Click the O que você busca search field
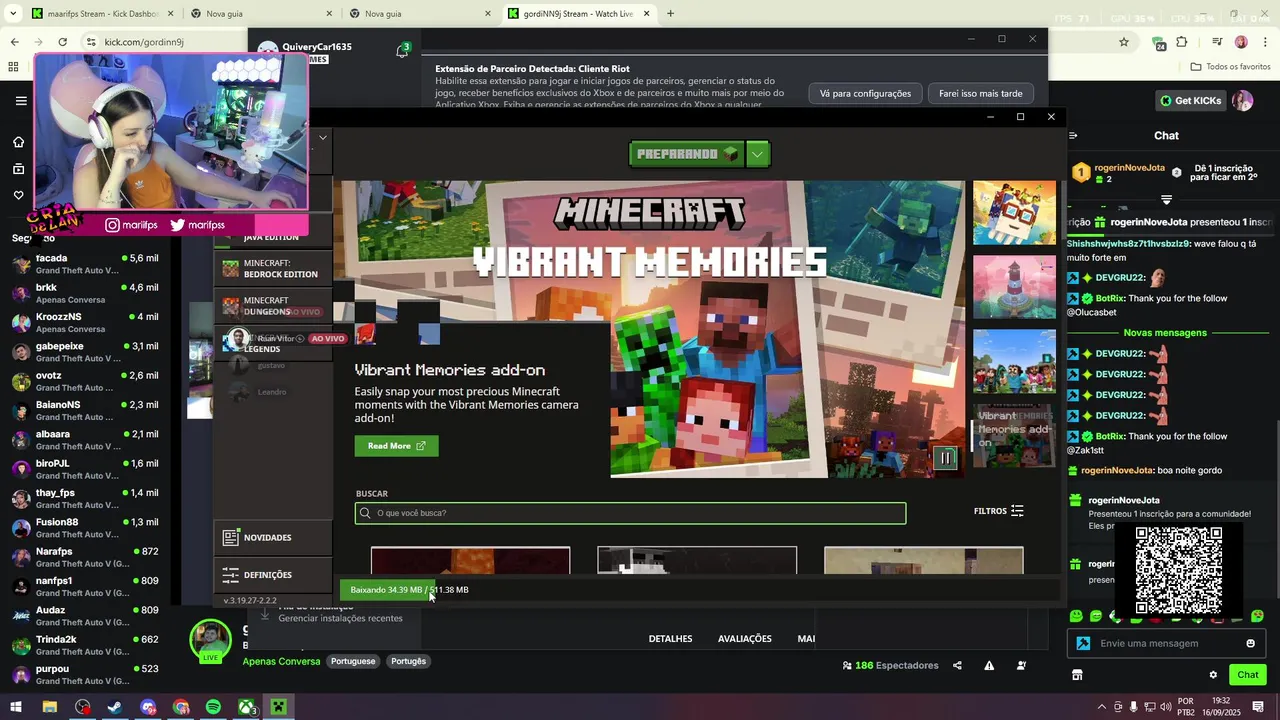The height and width of the screenshot is (720, 1280). coord(630,513)
